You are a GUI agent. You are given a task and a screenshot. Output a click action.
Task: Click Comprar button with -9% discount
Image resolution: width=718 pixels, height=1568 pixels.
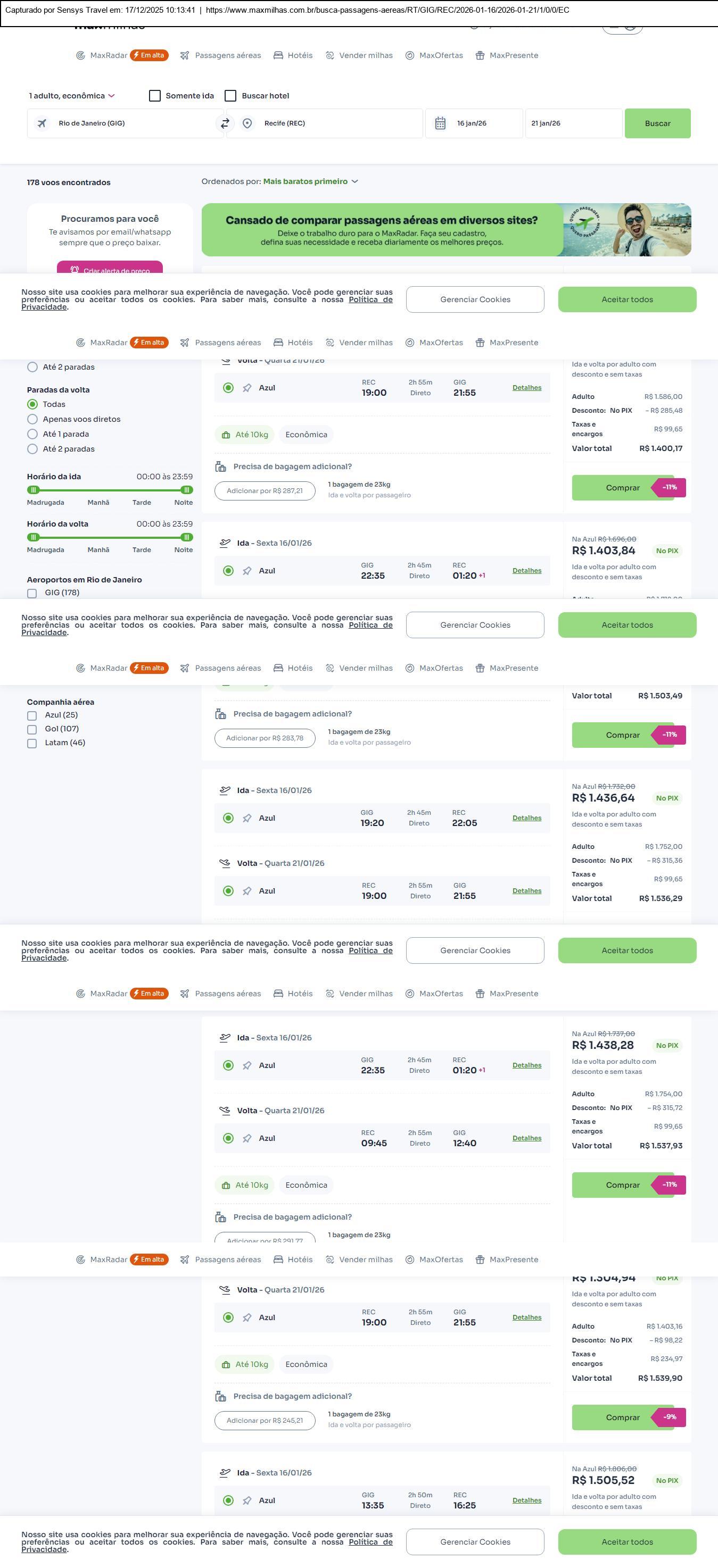coord(622,1417)
